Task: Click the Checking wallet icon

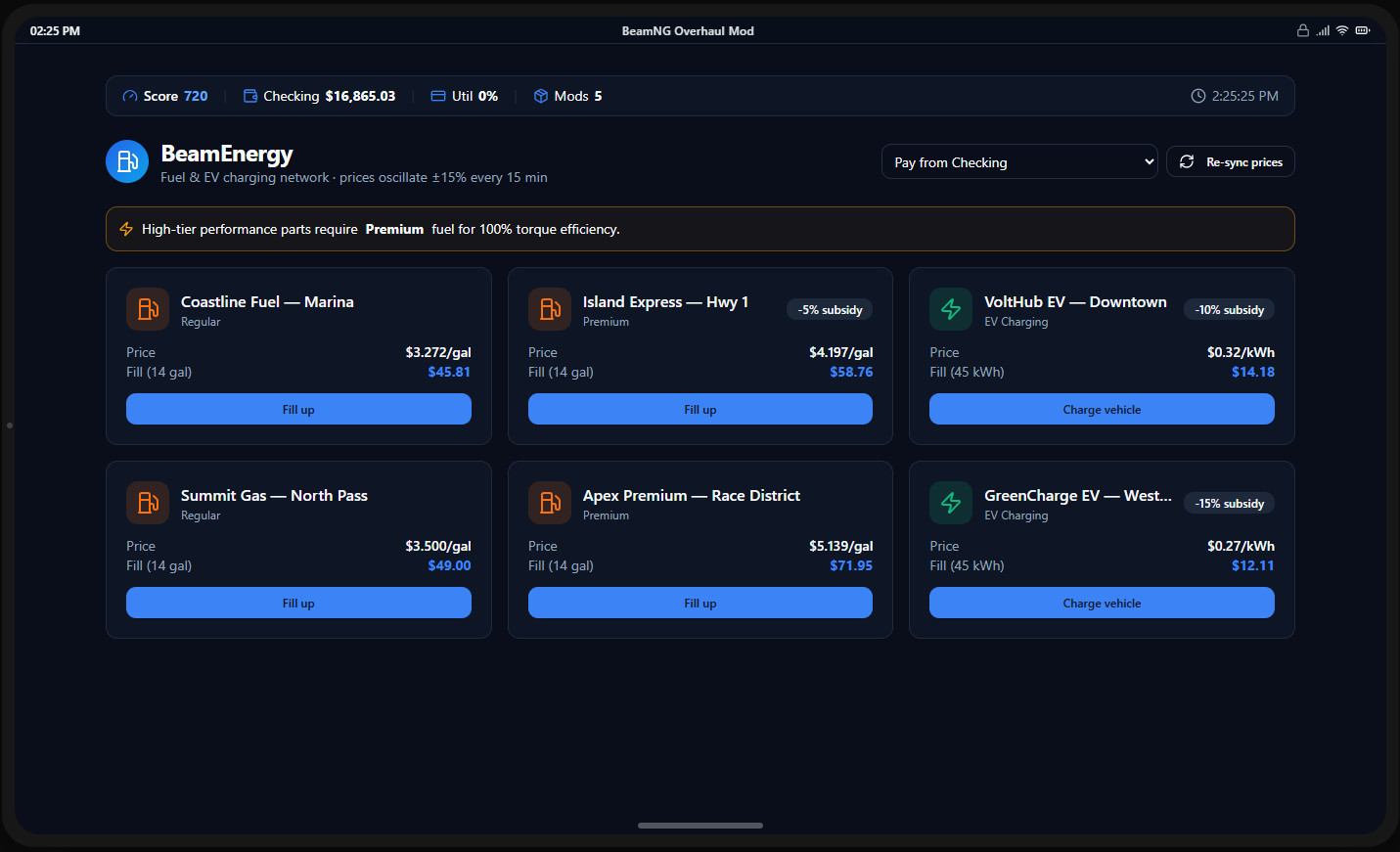Action: pos(250,96)
